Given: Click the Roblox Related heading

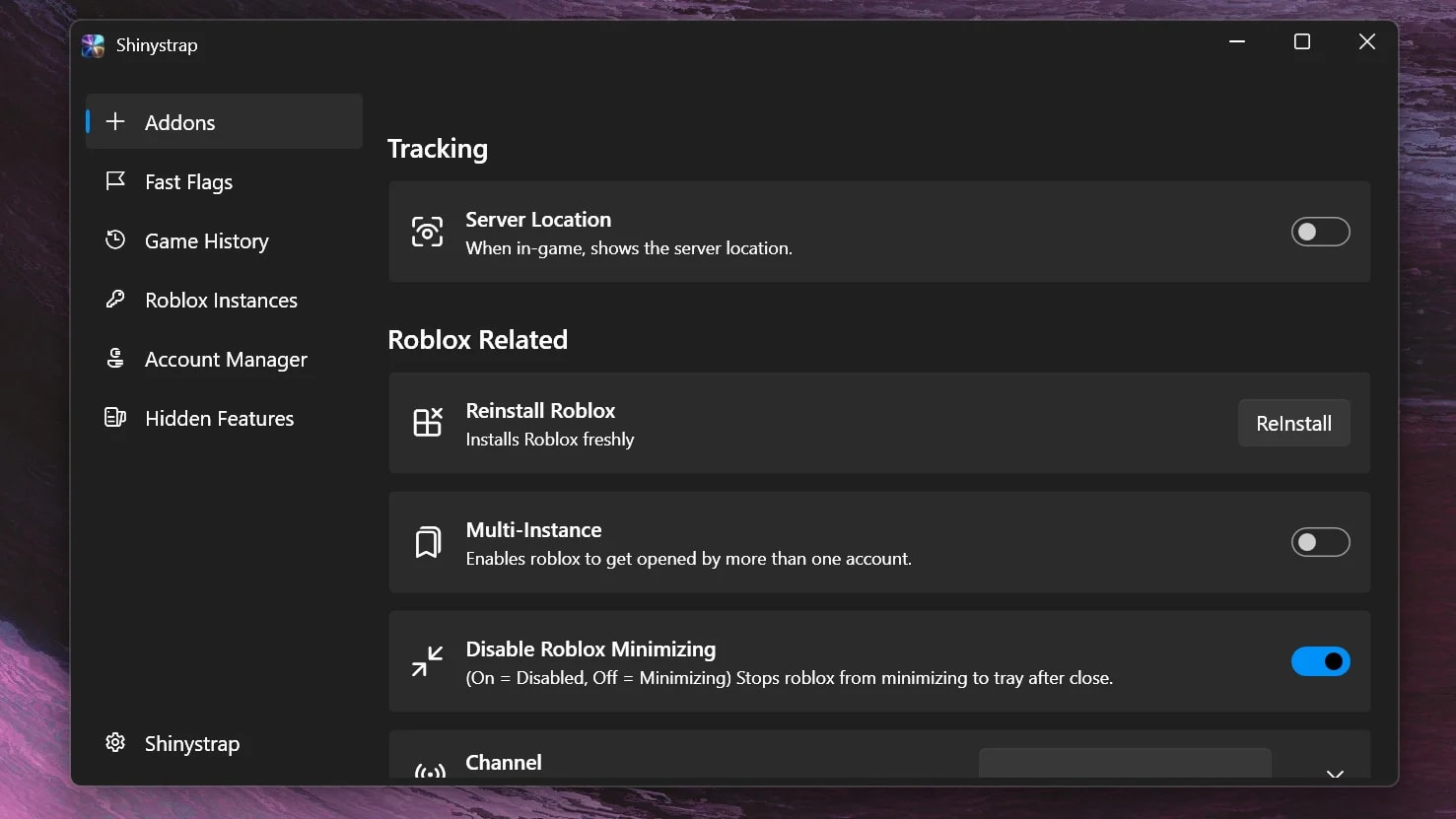Looking at the screenshot, I should click(478, 340).
